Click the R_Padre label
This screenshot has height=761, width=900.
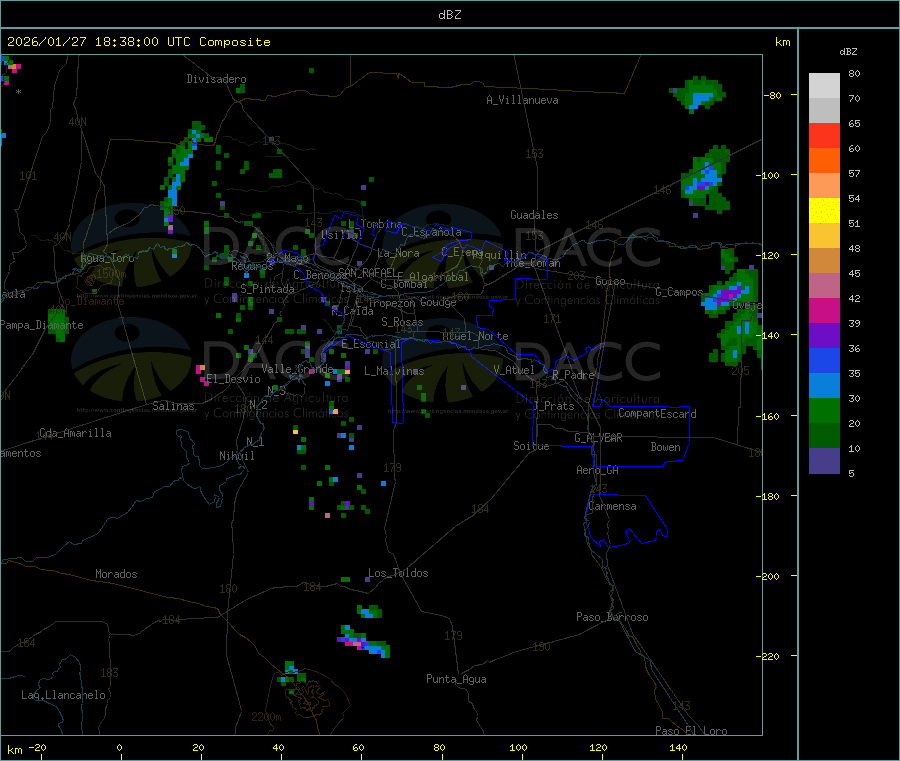(x=573, y=375)
